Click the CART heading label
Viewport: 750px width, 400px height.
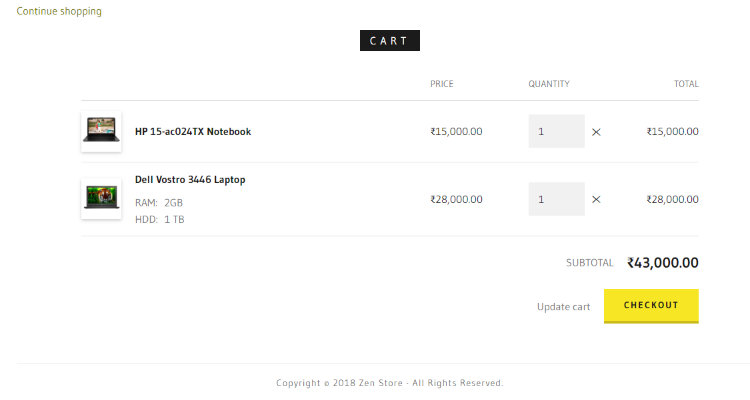(x=389, y=41)
